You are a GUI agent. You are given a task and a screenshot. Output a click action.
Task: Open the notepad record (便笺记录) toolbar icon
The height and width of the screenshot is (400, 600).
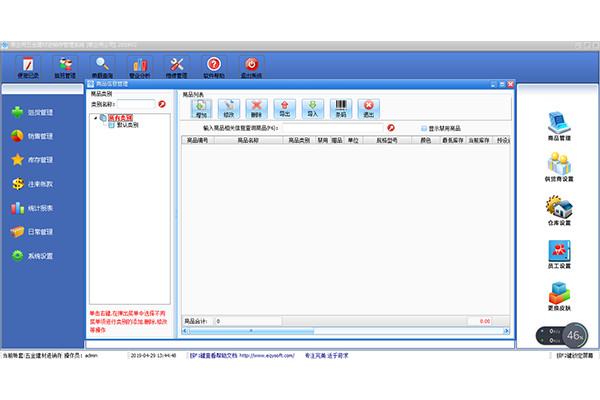(x=28, y=67)
